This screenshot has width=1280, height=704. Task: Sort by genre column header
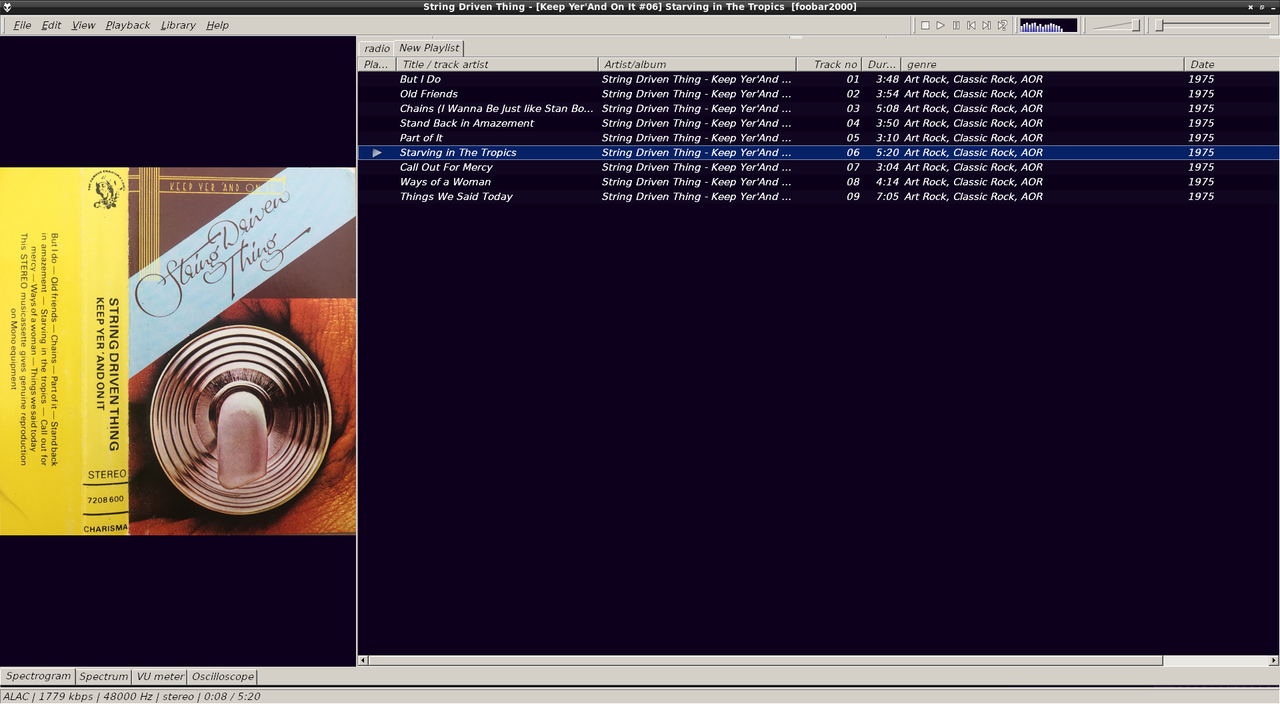click(1042, 64)
